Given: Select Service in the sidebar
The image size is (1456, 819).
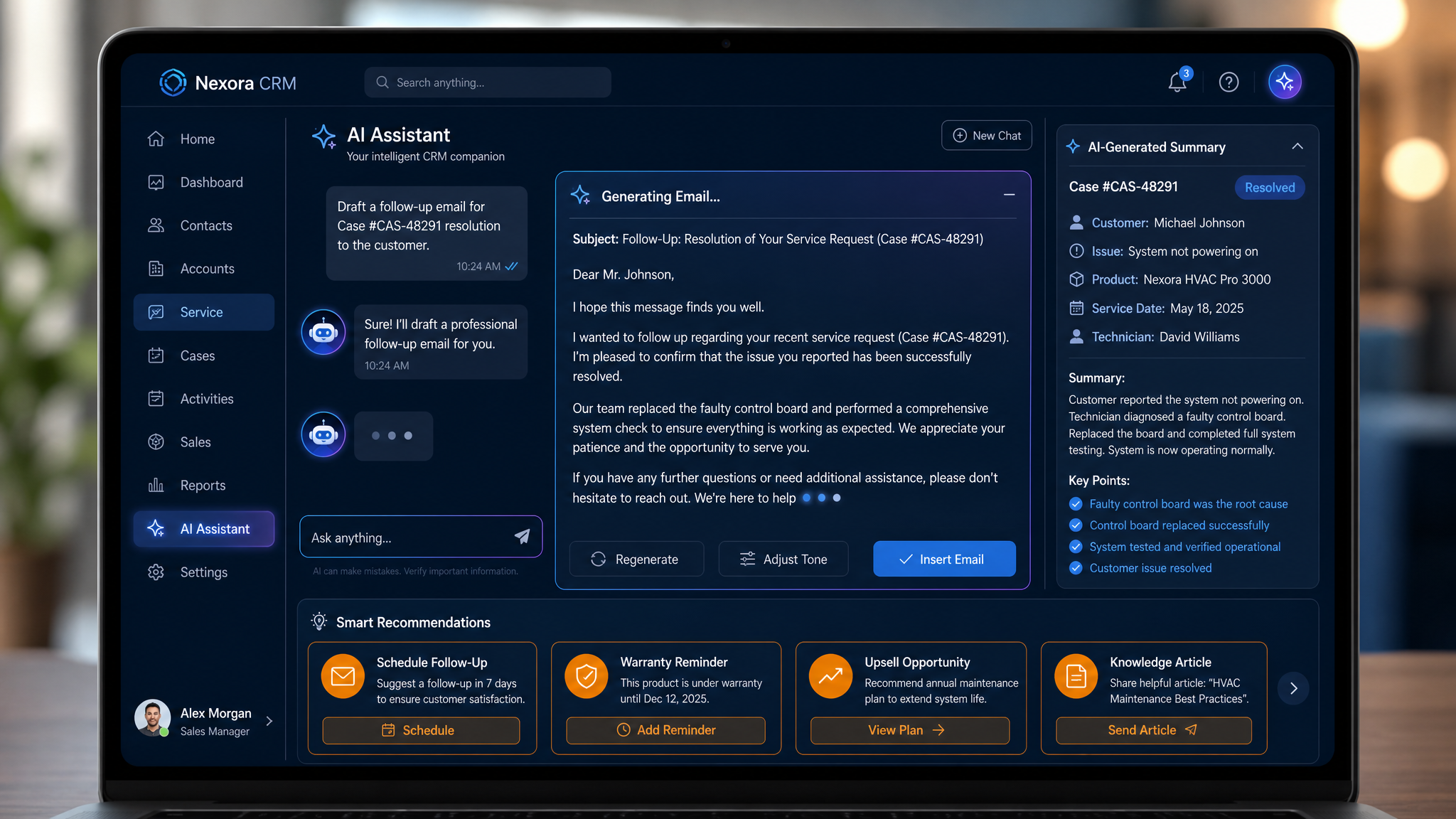Looking at the screenshot, I should click(x=204, y=312).
